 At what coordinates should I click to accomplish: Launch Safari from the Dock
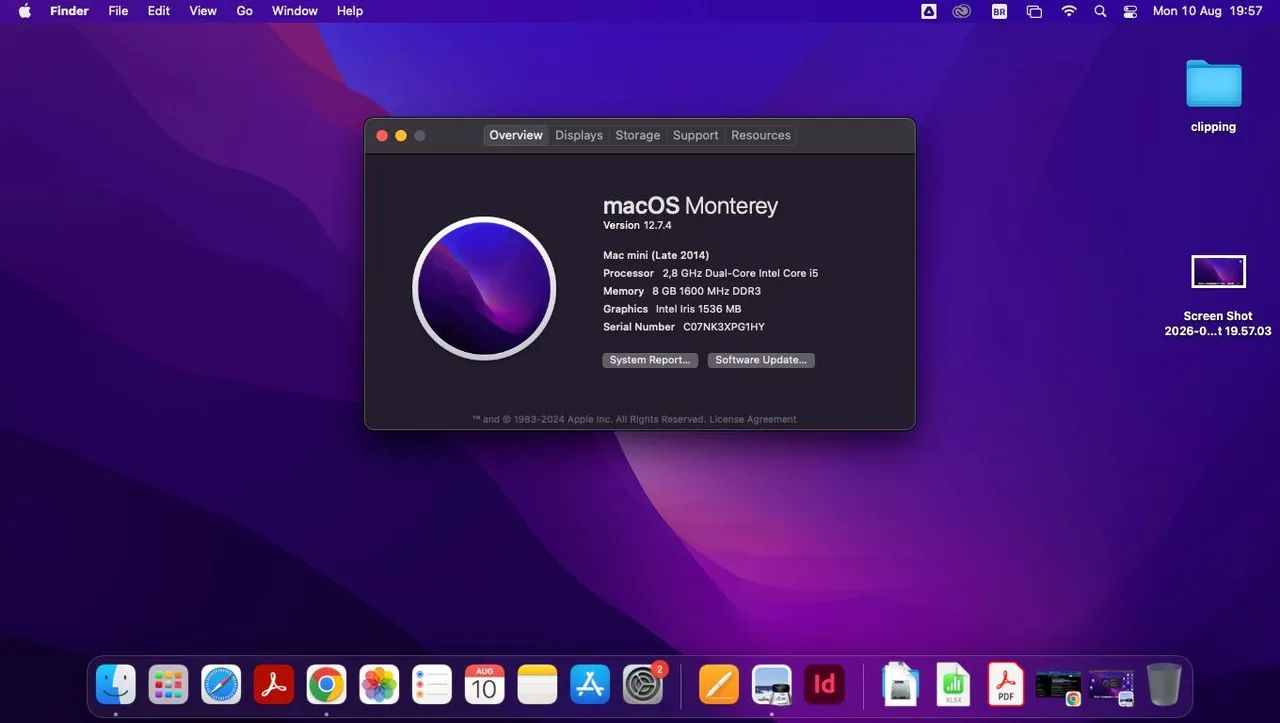[x=221, y=685]
